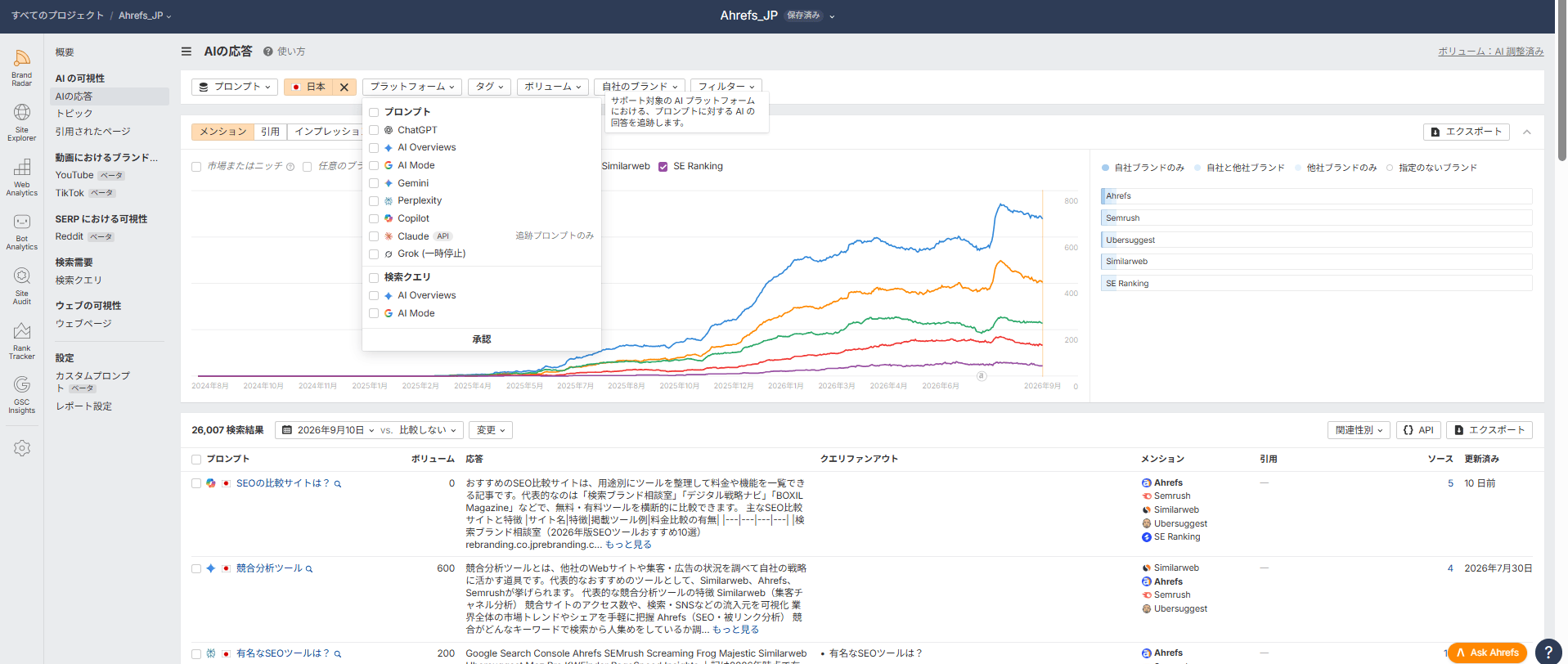
Task: Click the page vertical scrollbar
Action: tap(1561, 82)
